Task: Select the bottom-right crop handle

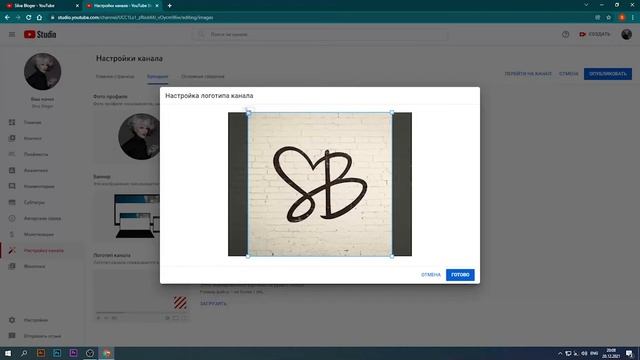Action: (x=392, y=256)
